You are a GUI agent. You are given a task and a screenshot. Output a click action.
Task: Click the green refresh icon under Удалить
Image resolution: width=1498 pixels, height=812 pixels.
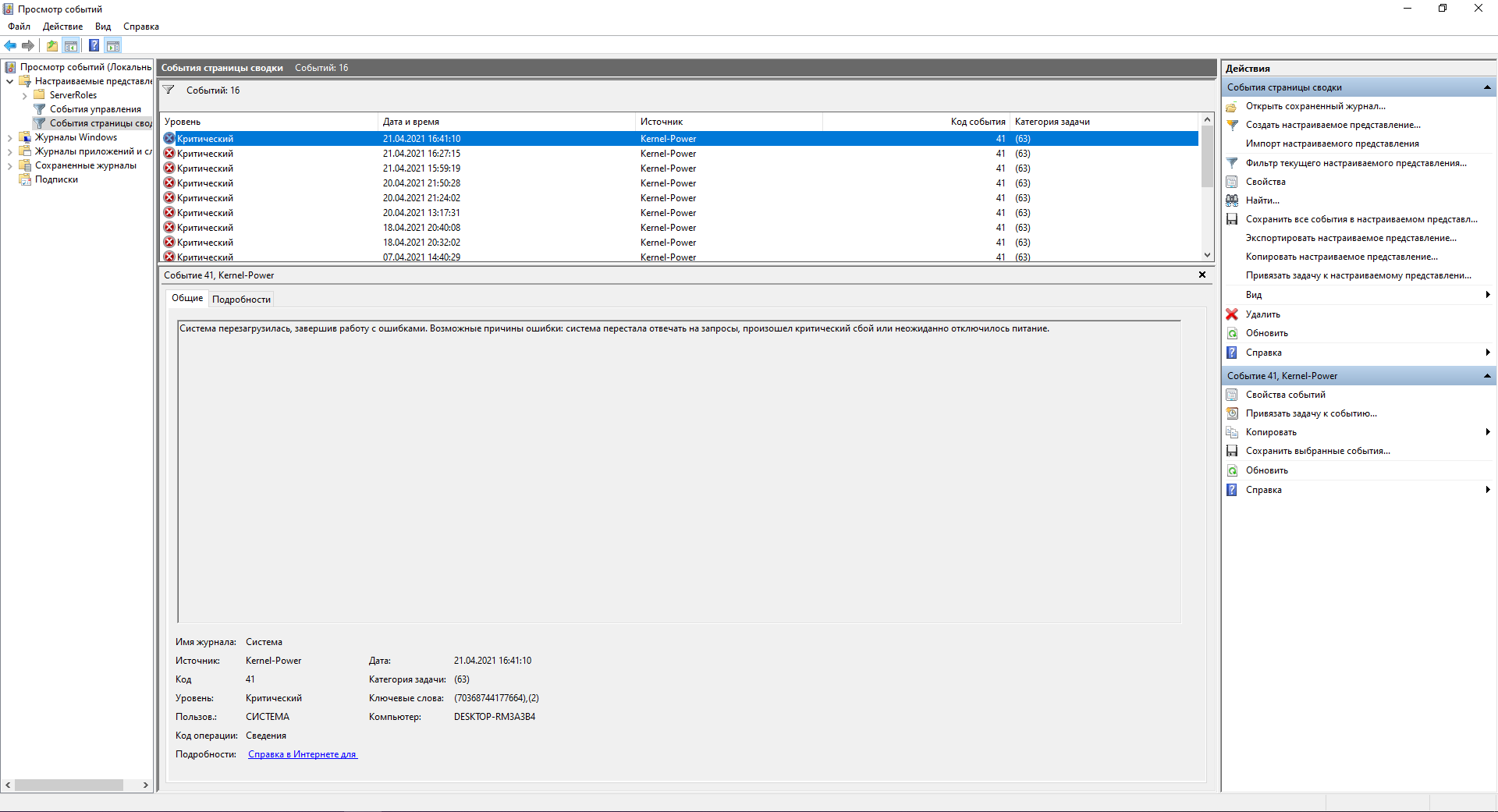coord(1232,333)
